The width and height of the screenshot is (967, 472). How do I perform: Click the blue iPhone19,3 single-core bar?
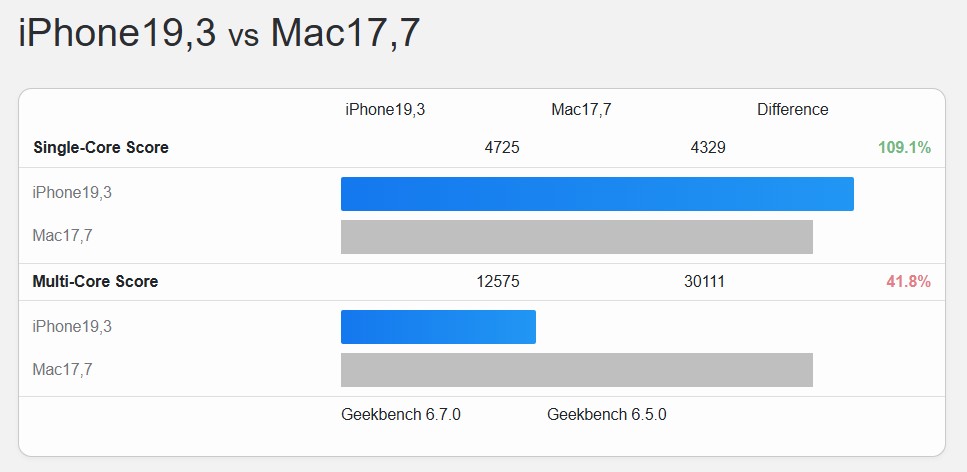[597, 194]
